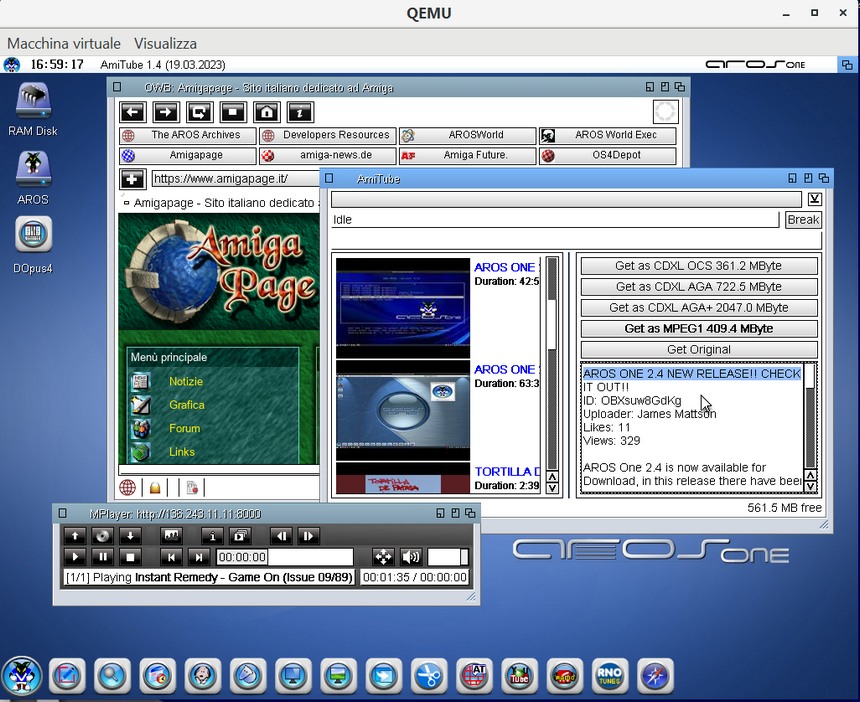Viewport: 860px width, 702px height.
Task: Select the TORTILLA video thumbnail
Action: [403, 479]
